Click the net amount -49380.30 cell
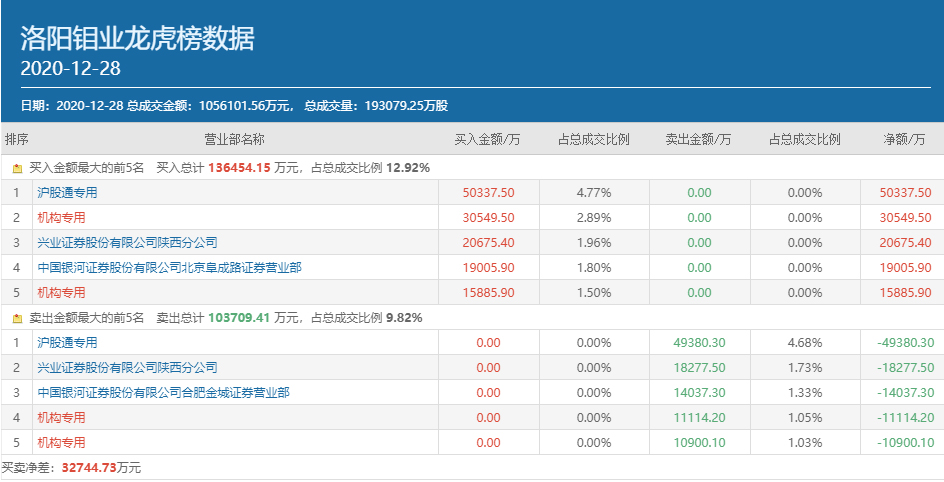This screenshot has height=482, width=944. coord(904,343)
